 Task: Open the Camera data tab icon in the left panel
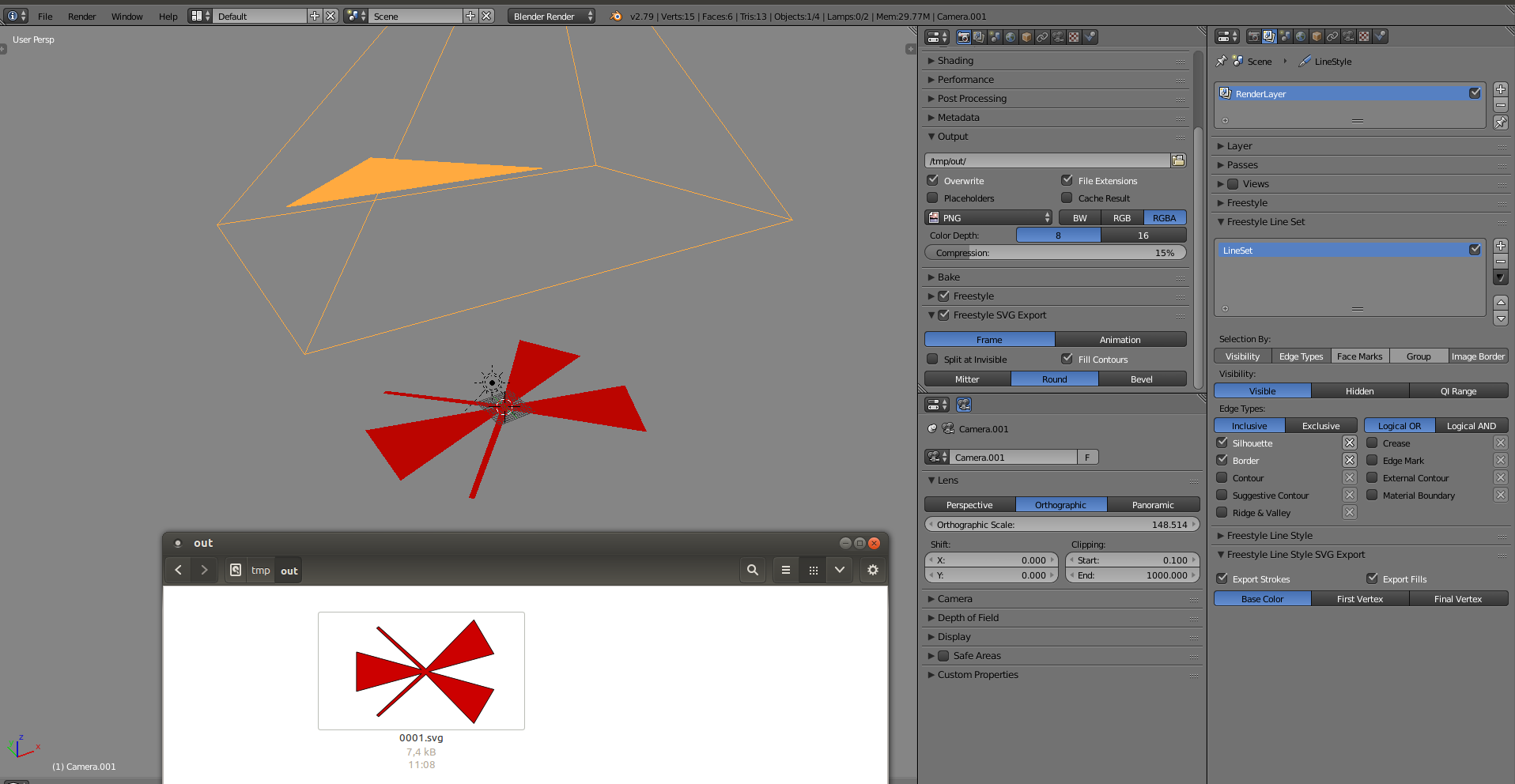(1058, 37)
